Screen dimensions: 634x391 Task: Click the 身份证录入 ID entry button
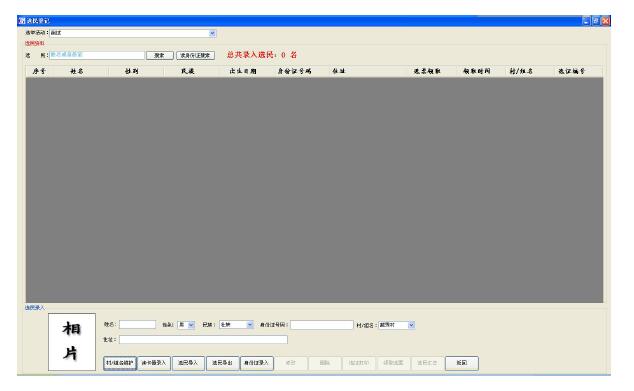[x=256, y=363]
